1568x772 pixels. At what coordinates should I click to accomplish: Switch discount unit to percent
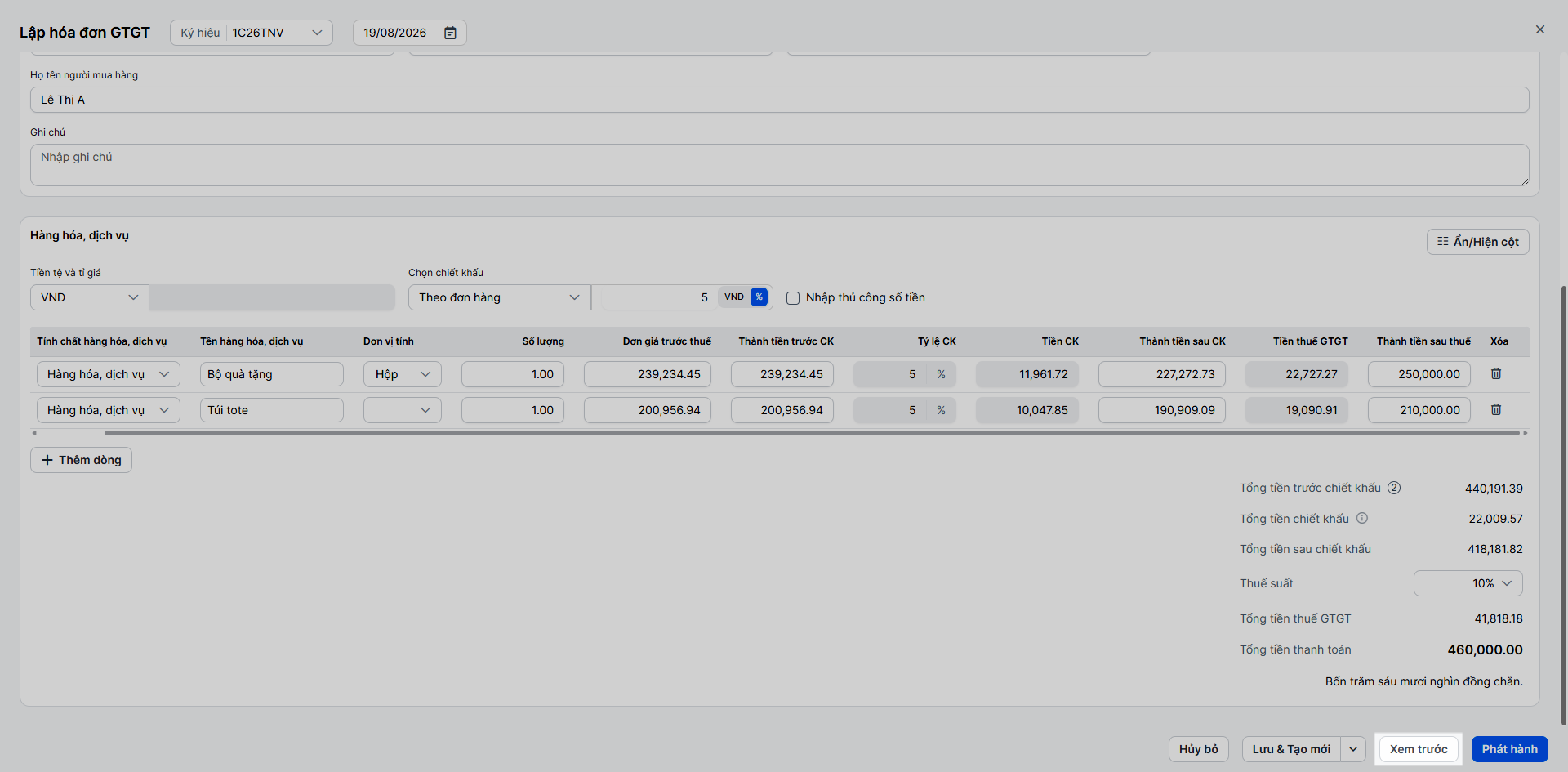point(759,297)
